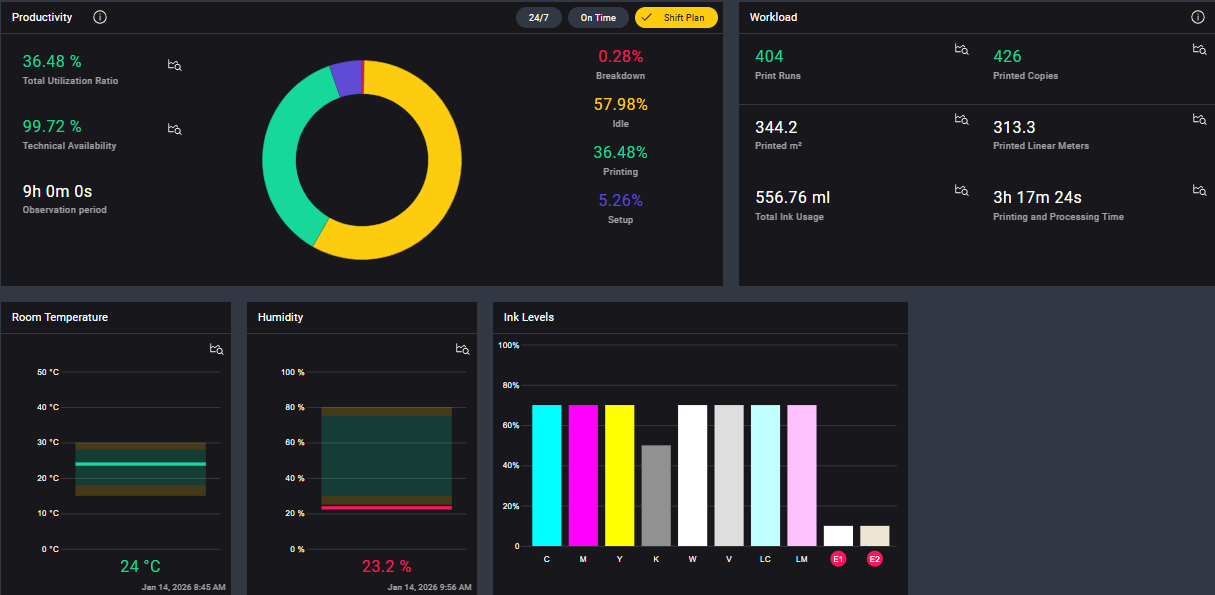Select the 24/7 time mode
The height and width of the screenshot is (595, 1215).
[x=538, y=18]
